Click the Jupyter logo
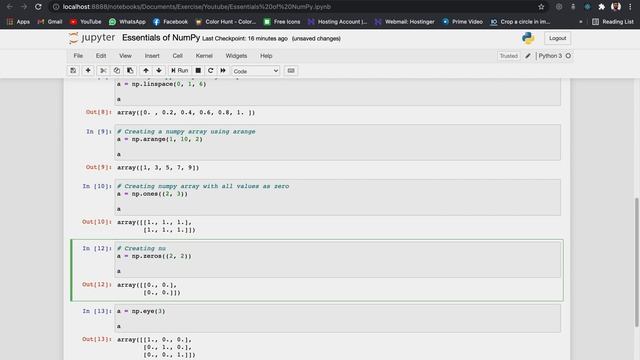The image size is (640, 360). (x=92, y=38)
